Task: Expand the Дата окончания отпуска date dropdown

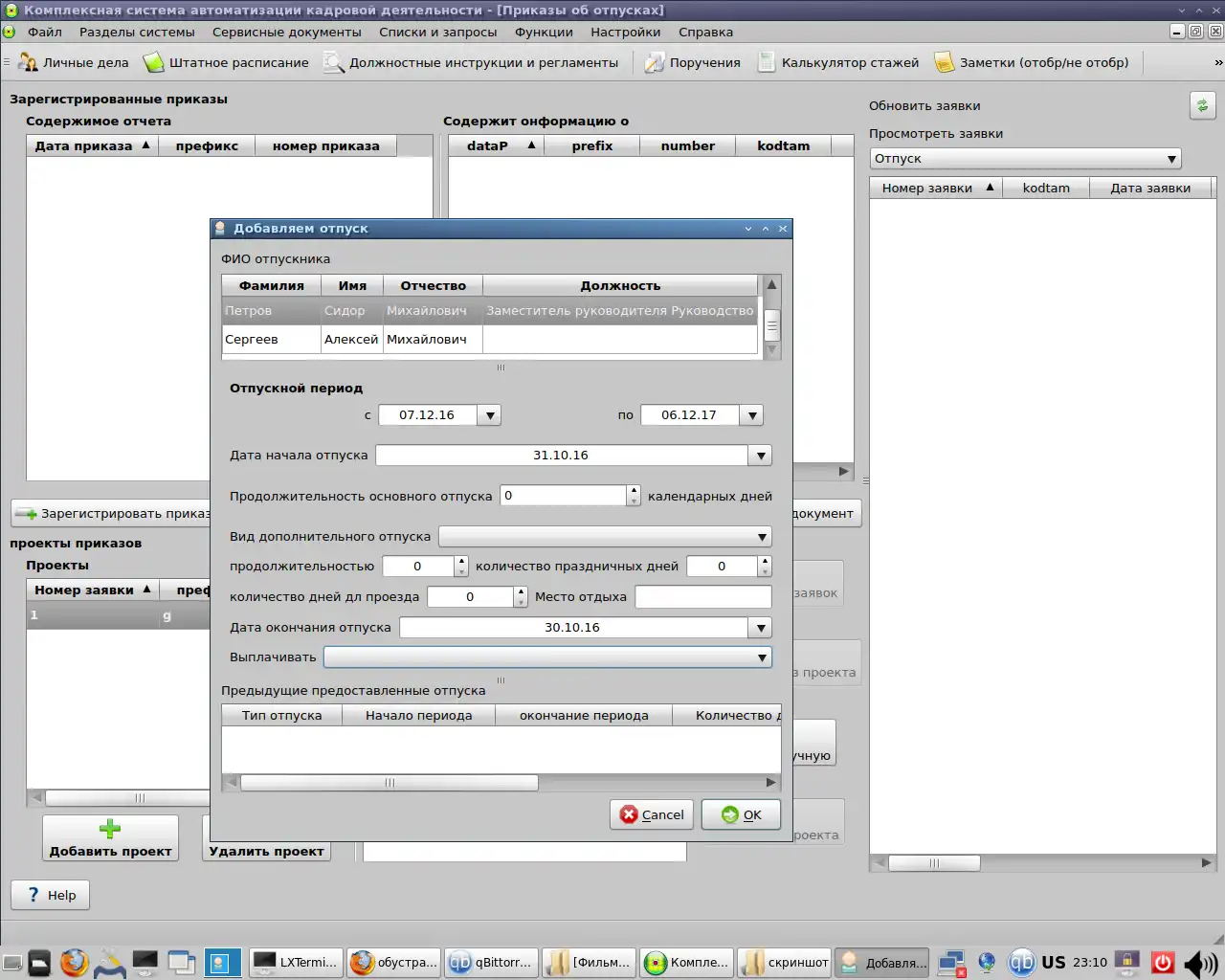Action: pos(761,628)
